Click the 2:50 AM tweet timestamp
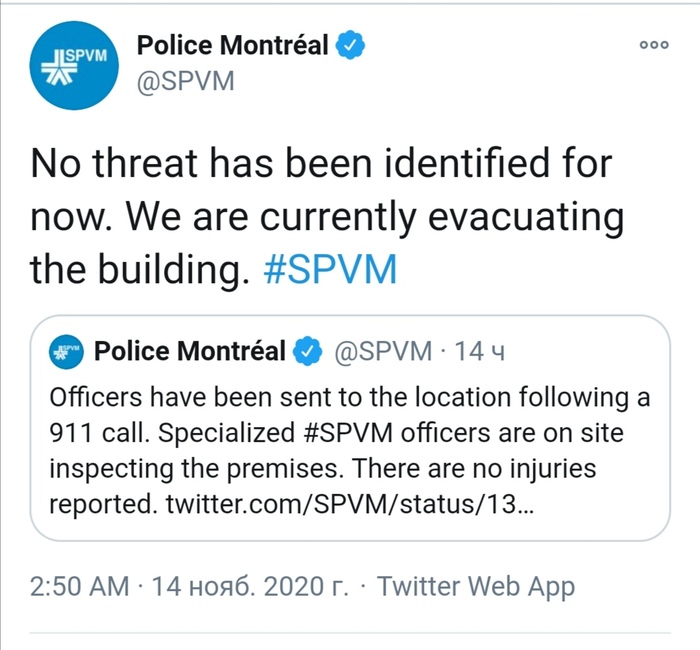Image resolution: width=700 pixels, height=650 pixels. point(79,586)
